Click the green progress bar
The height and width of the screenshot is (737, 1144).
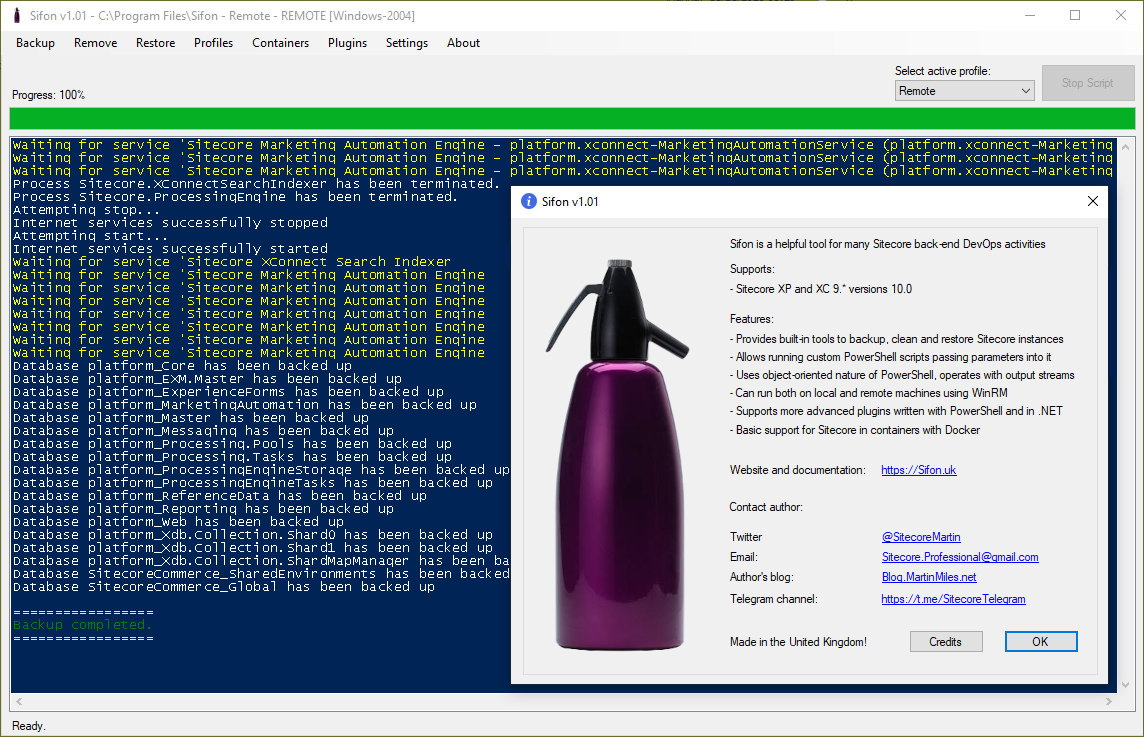[x=572, y=118]
